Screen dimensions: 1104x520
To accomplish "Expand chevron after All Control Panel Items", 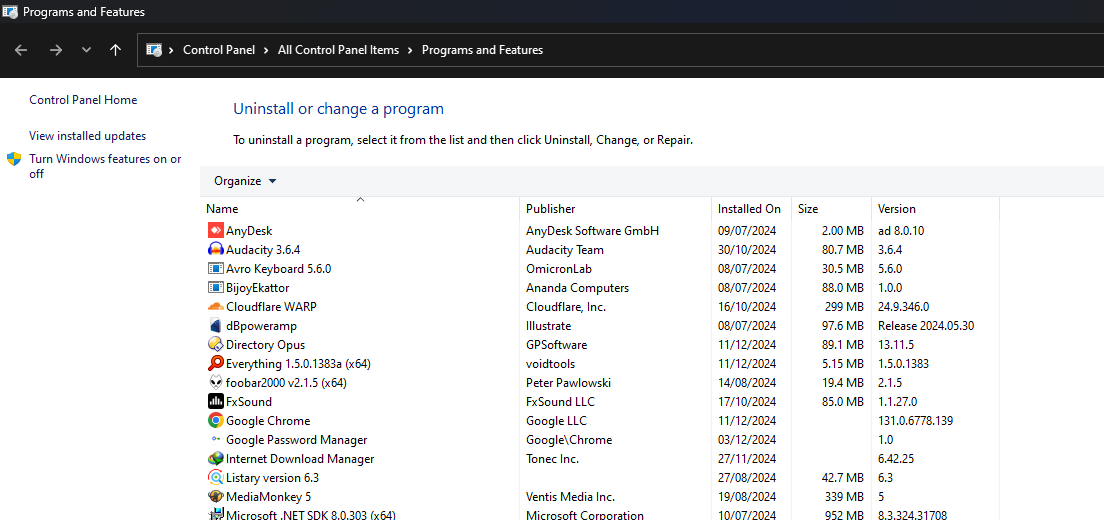I will (x=410, y=50).
